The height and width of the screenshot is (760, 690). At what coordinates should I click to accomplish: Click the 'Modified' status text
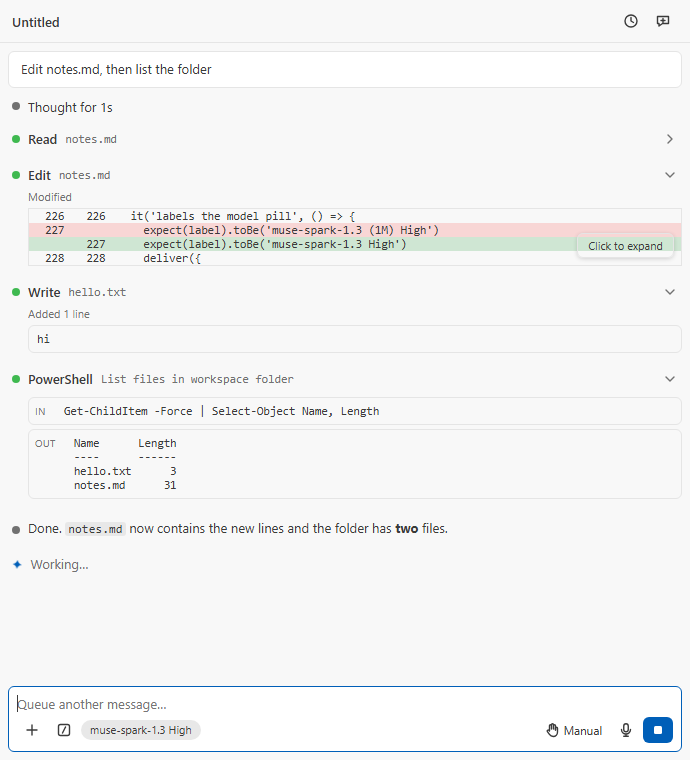(x=50, y=197)
